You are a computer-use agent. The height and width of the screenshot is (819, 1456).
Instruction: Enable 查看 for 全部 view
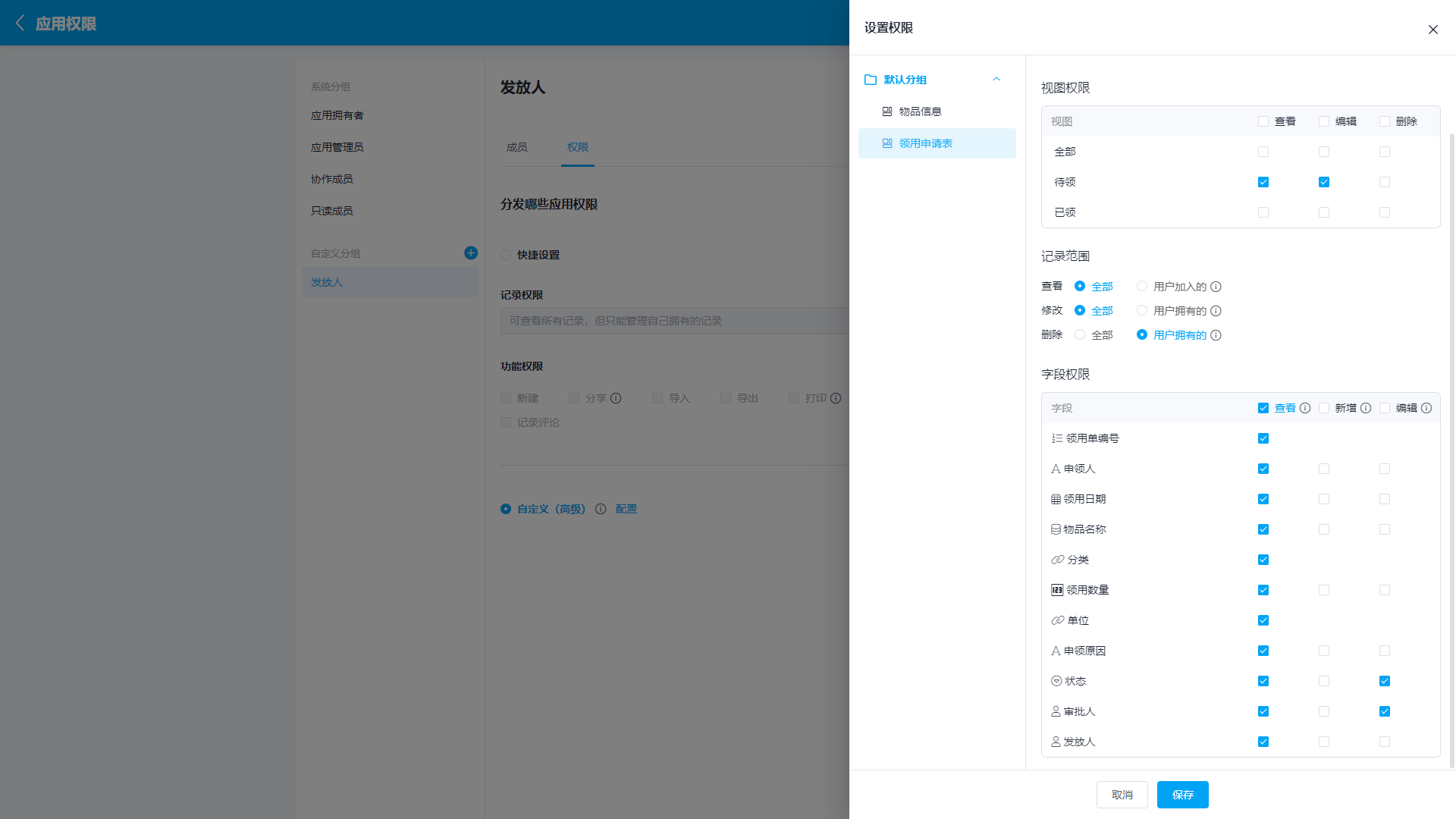[1263, 152]
